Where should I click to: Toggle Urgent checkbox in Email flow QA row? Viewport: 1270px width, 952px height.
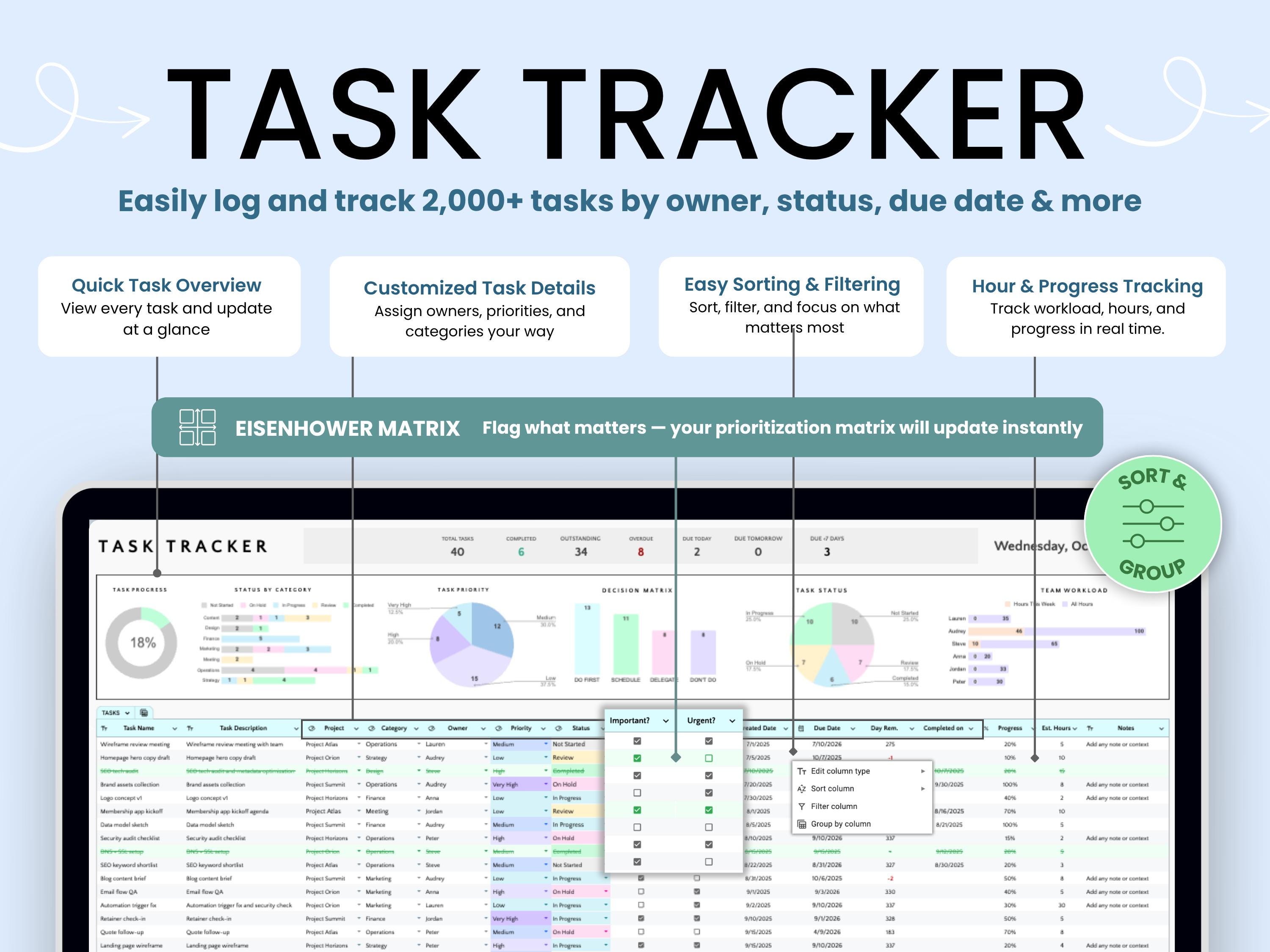click(696, 892)
